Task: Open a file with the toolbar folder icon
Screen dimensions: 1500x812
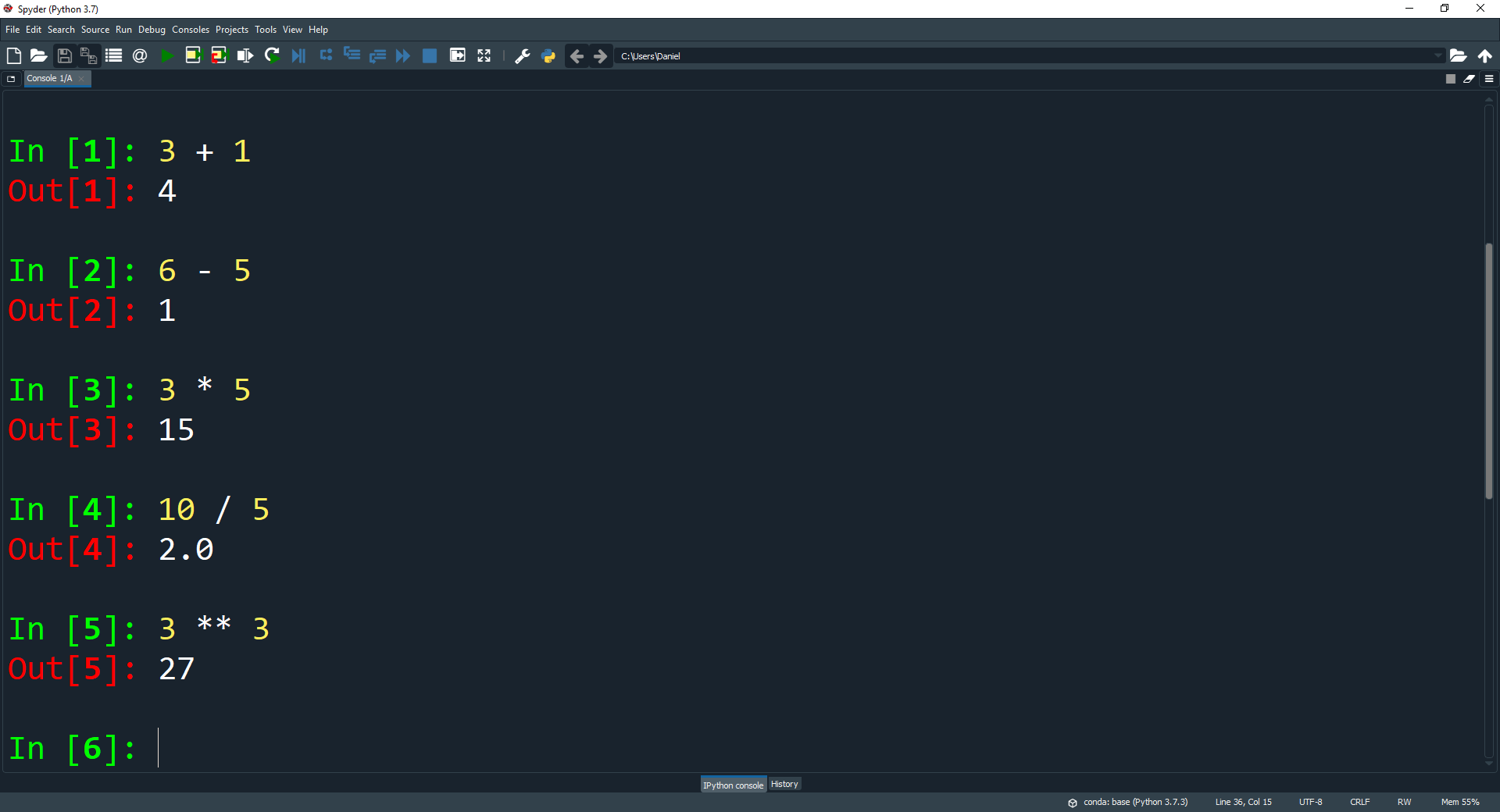Action: click(38, 55)
